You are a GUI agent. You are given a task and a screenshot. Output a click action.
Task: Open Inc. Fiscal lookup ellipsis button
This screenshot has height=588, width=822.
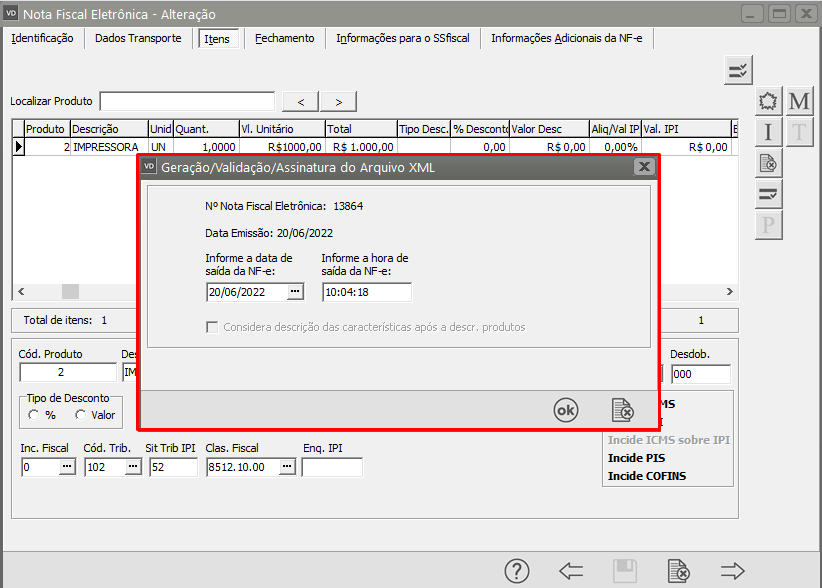click(x=66, y=467)
